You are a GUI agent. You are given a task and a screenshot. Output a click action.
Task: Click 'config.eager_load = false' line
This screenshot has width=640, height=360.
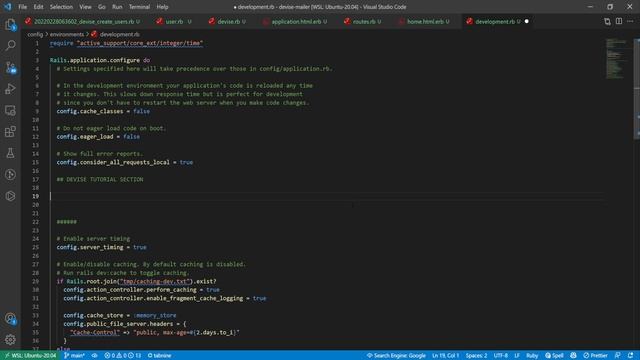point(98,137)
